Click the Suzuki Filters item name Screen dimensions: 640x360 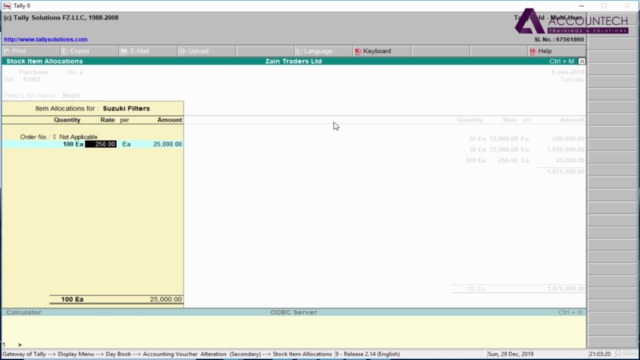click(126, 109)
